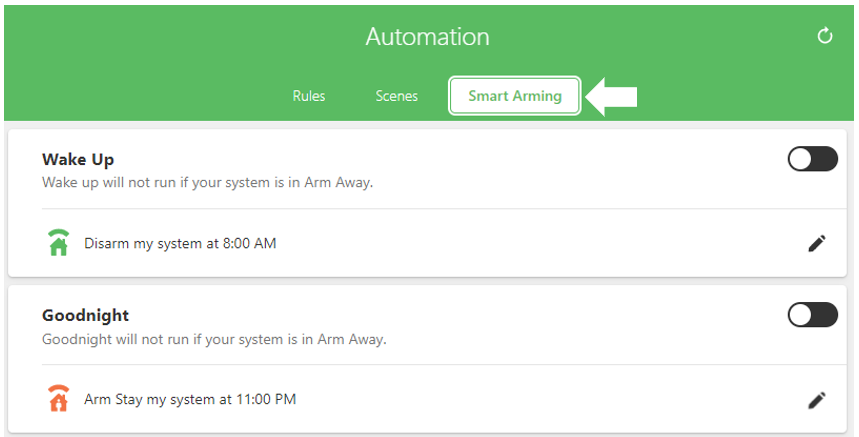Enable the Wake Up toggle
The image size is (859, 437).
pos(812,159)
